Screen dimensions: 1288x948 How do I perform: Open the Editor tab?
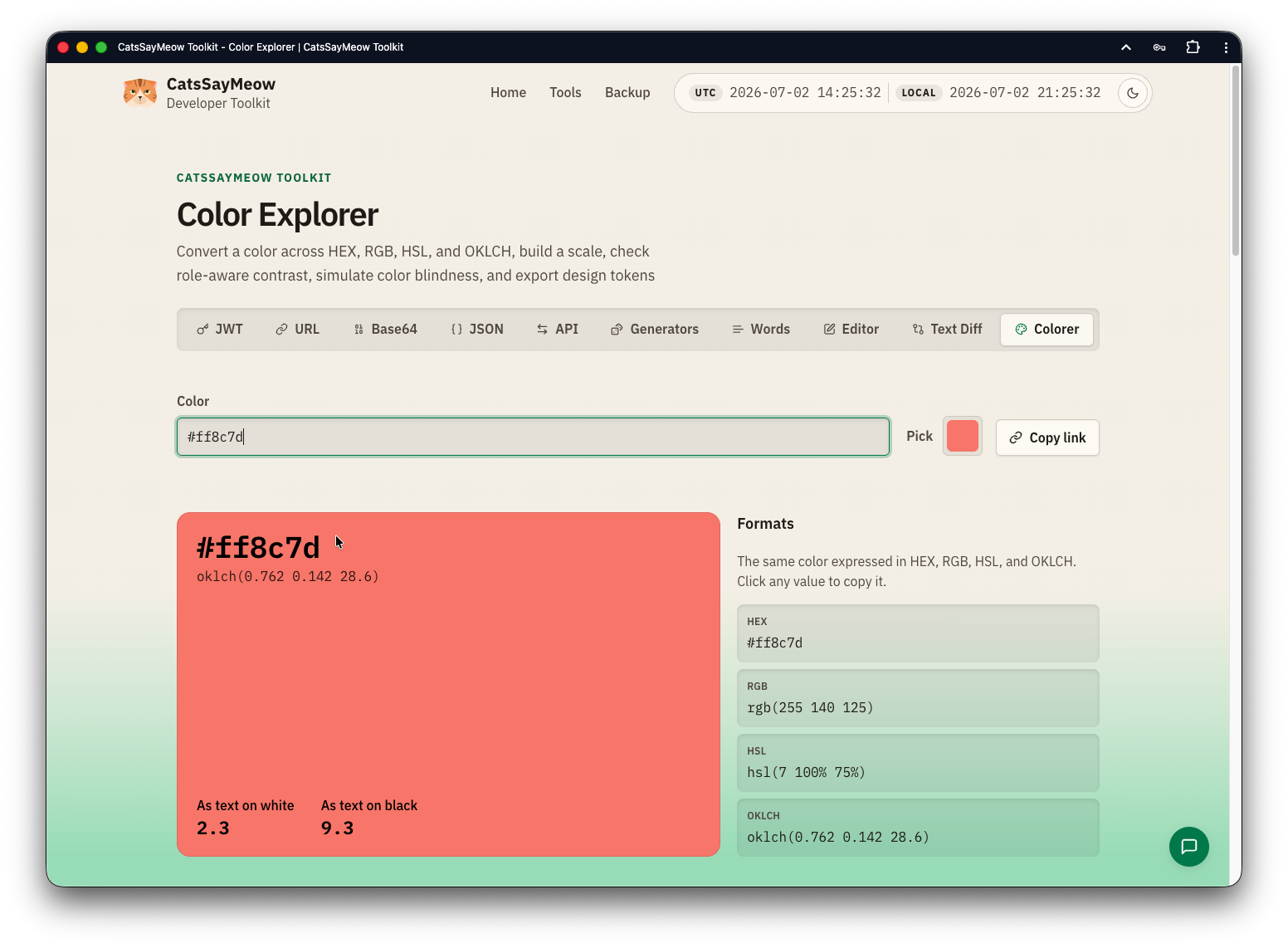click(851, 330)
